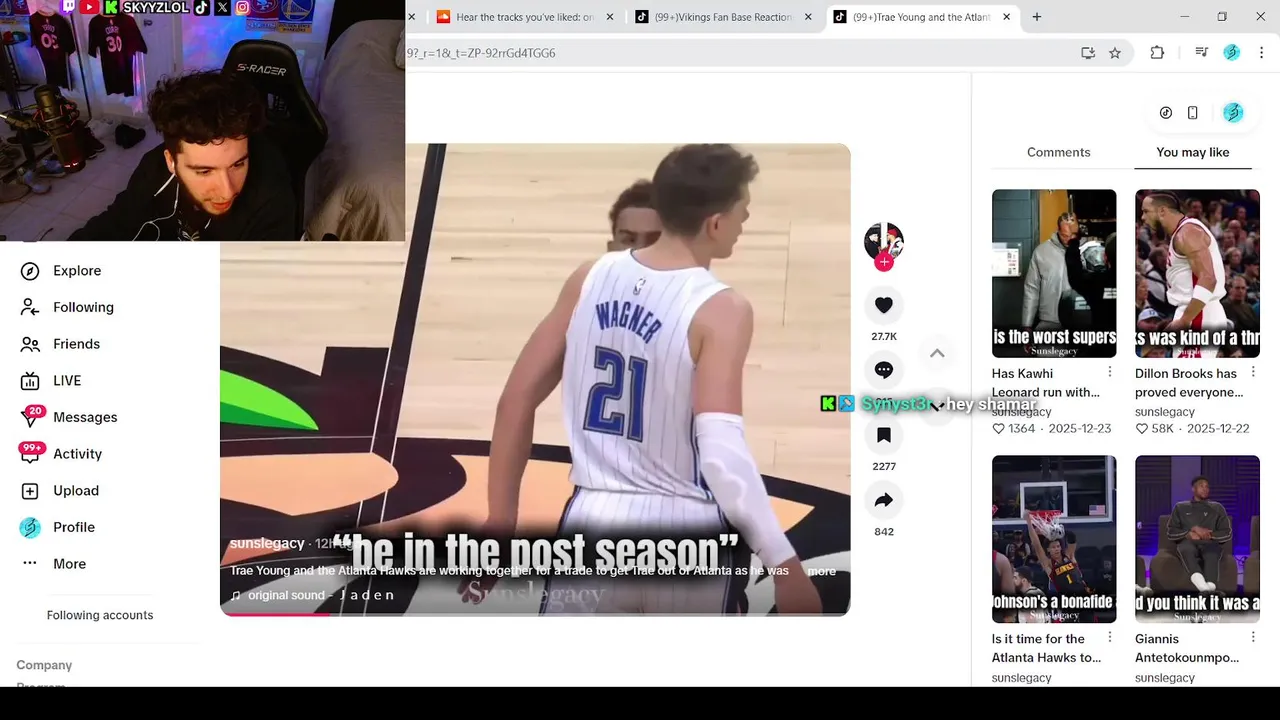Close the Hear the tracks tab
Image resolution: width=1280 pixels, height=720 pixels.
coord(610,17)
